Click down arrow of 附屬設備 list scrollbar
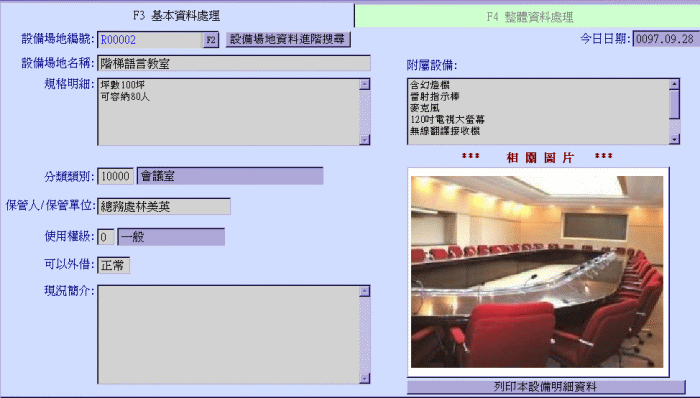This screenshot has height=398, width=700. pyautogui.click(x=674, y=139)
